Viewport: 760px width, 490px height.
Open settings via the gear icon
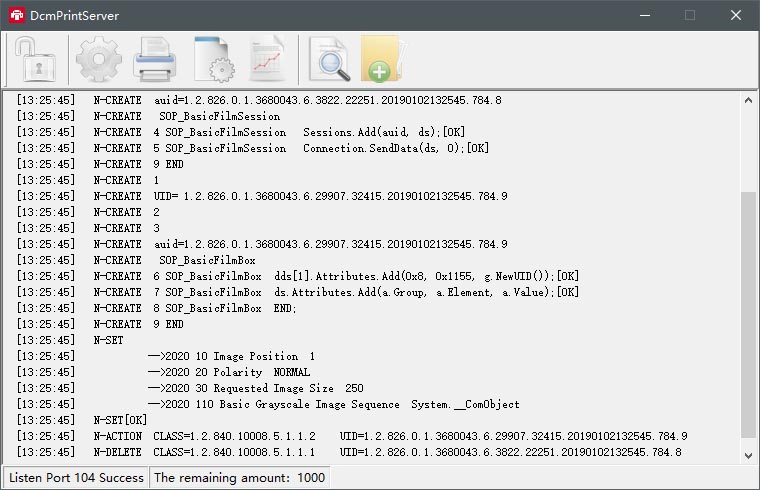coord(99,59)
